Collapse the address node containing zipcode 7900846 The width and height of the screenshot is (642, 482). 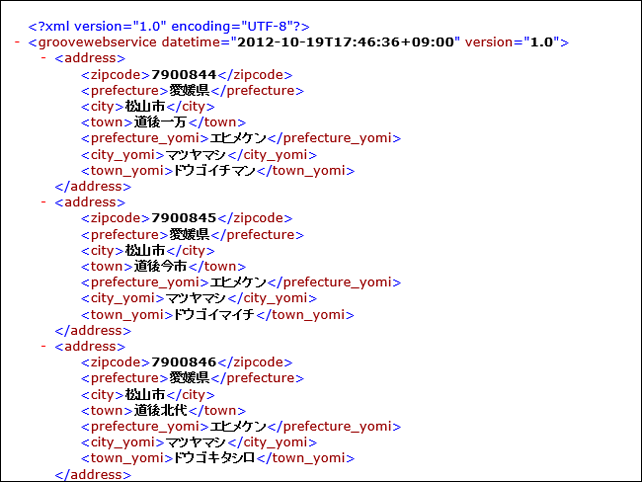coord(43,346)
